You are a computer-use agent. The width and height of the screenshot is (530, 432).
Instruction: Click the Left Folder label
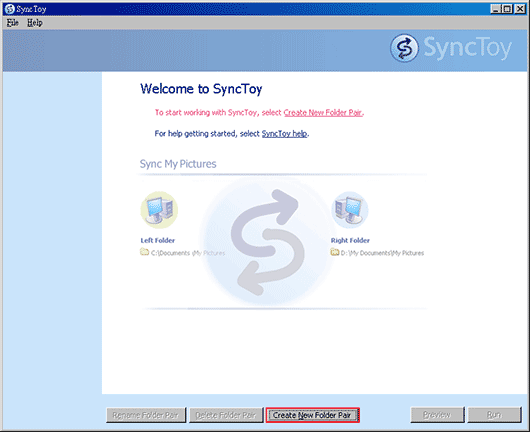pos(158,240)
